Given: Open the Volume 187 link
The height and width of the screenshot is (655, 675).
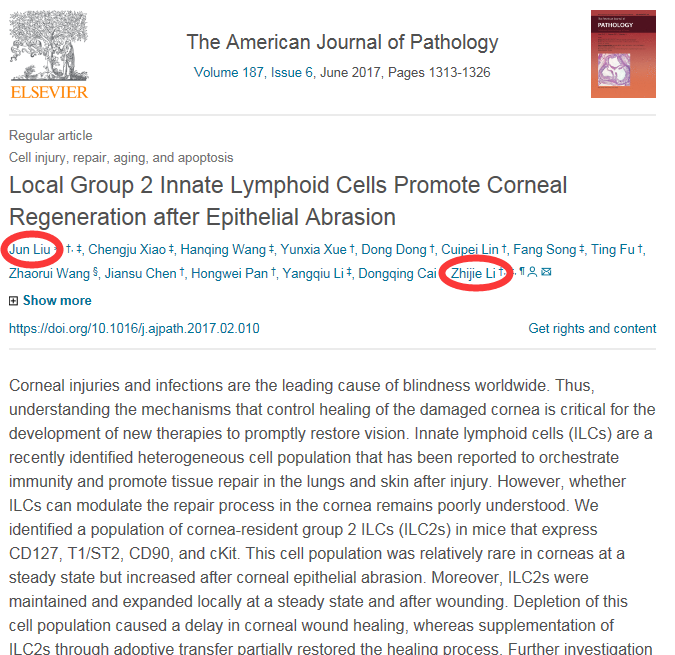Looking at the screenshot, I should click(229, 72).
